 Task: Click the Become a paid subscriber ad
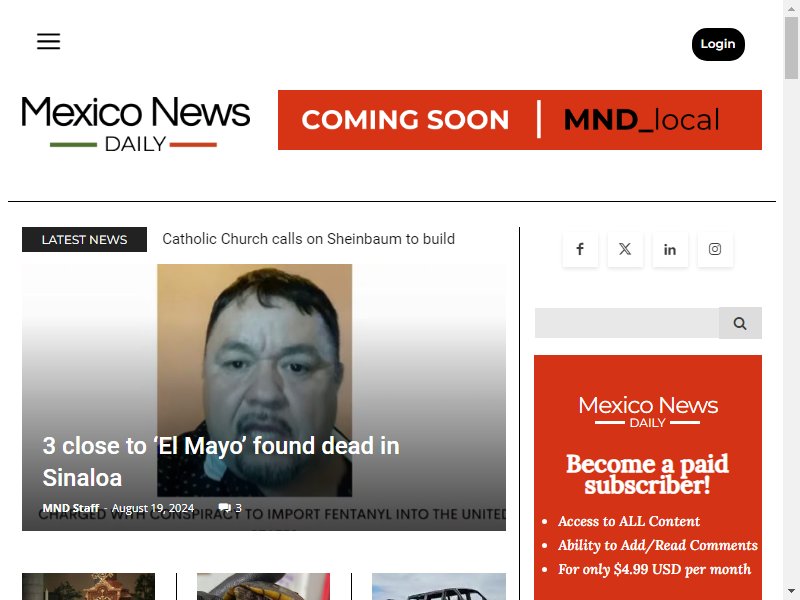click(x=648, y=478)
